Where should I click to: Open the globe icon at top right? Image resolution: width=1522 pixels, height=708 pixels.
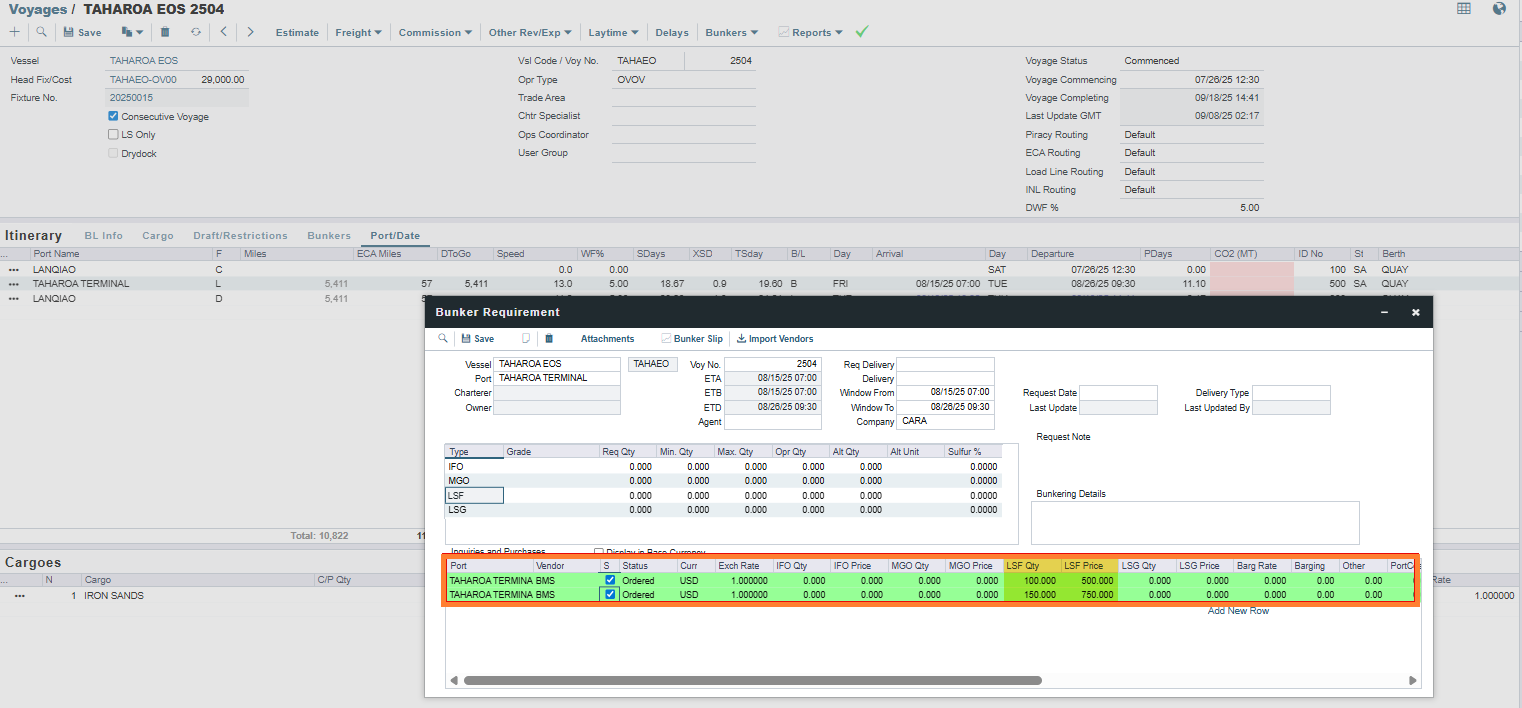click(x=1499, y=9)
